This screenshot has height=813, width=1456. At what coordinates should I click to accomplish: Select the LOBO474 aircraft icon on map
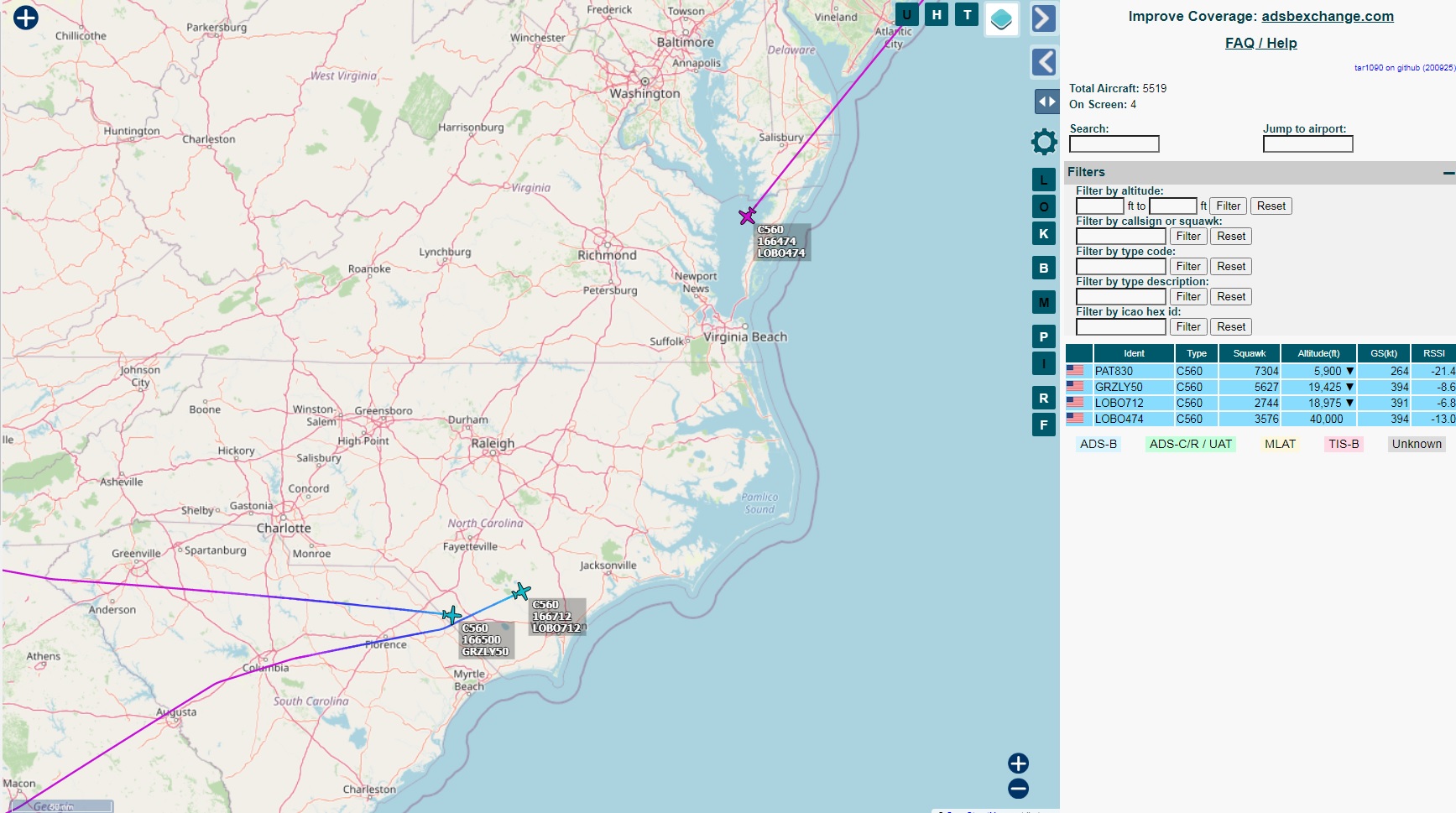tap(747, 216)
